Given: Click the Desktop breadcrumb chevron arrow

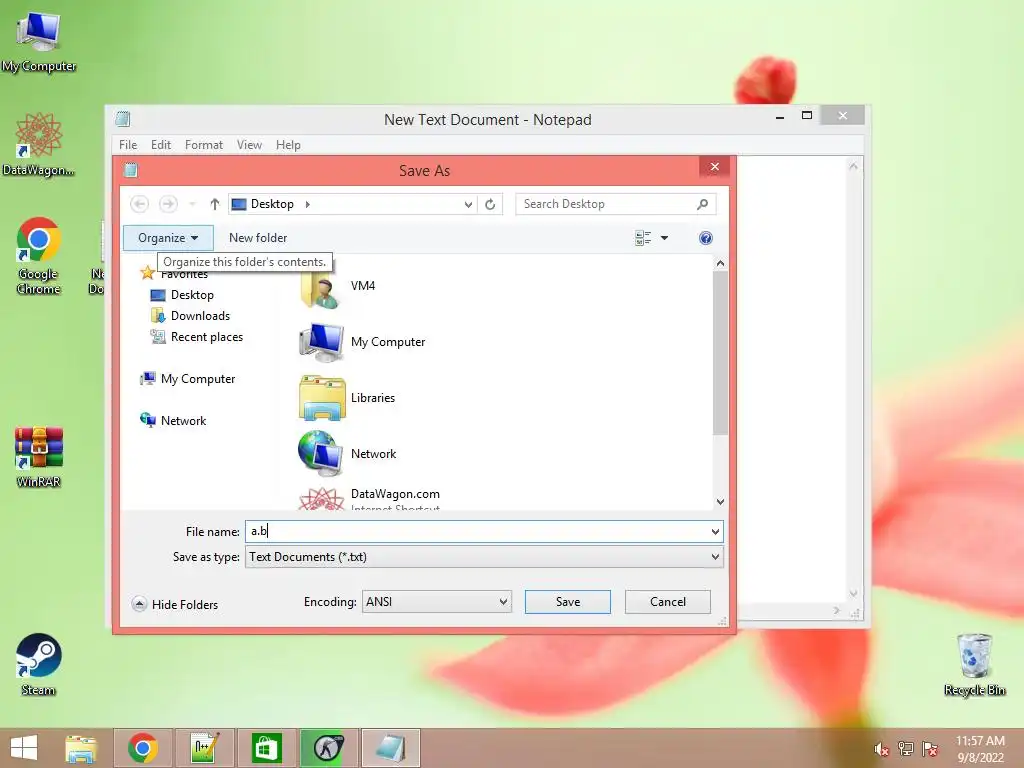Looking at the screenshot, I should click(x=308, y=204).
